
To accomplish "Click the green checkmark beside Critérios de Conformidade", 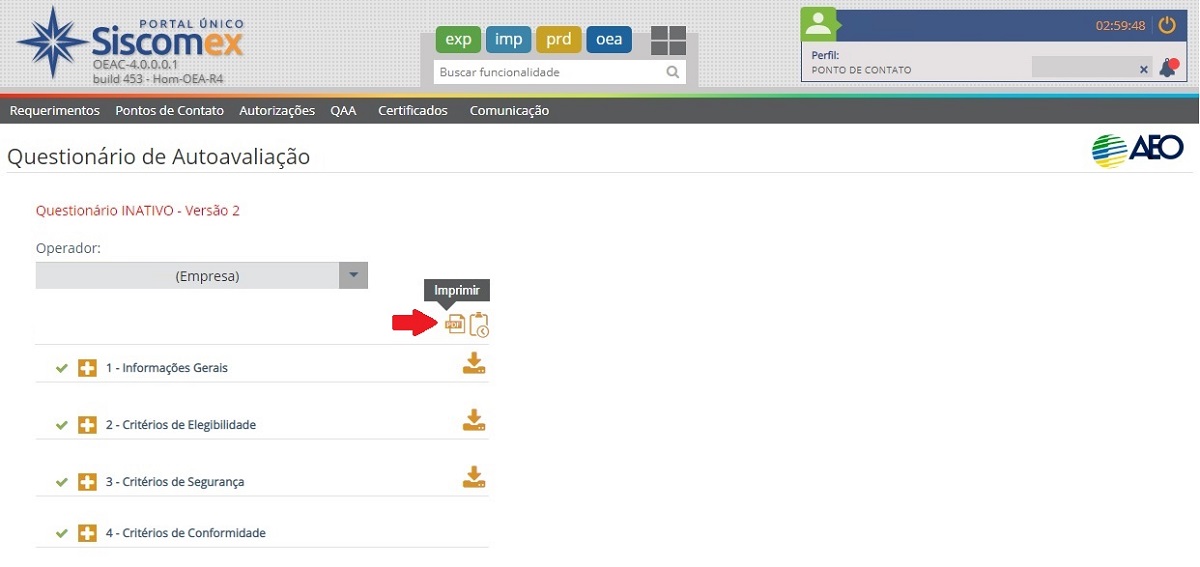I will pos(62,533).
